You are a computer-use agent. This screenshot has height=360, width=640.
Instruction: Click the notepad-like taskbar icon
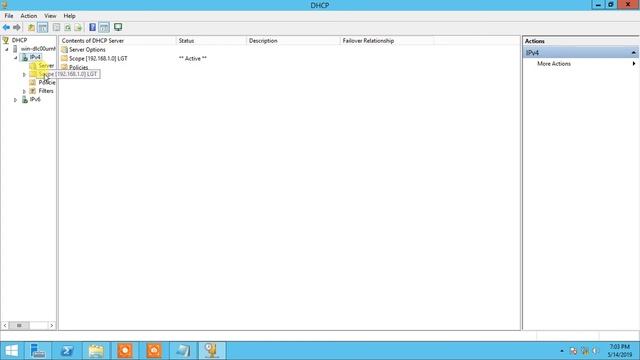[x=183, y=351]
